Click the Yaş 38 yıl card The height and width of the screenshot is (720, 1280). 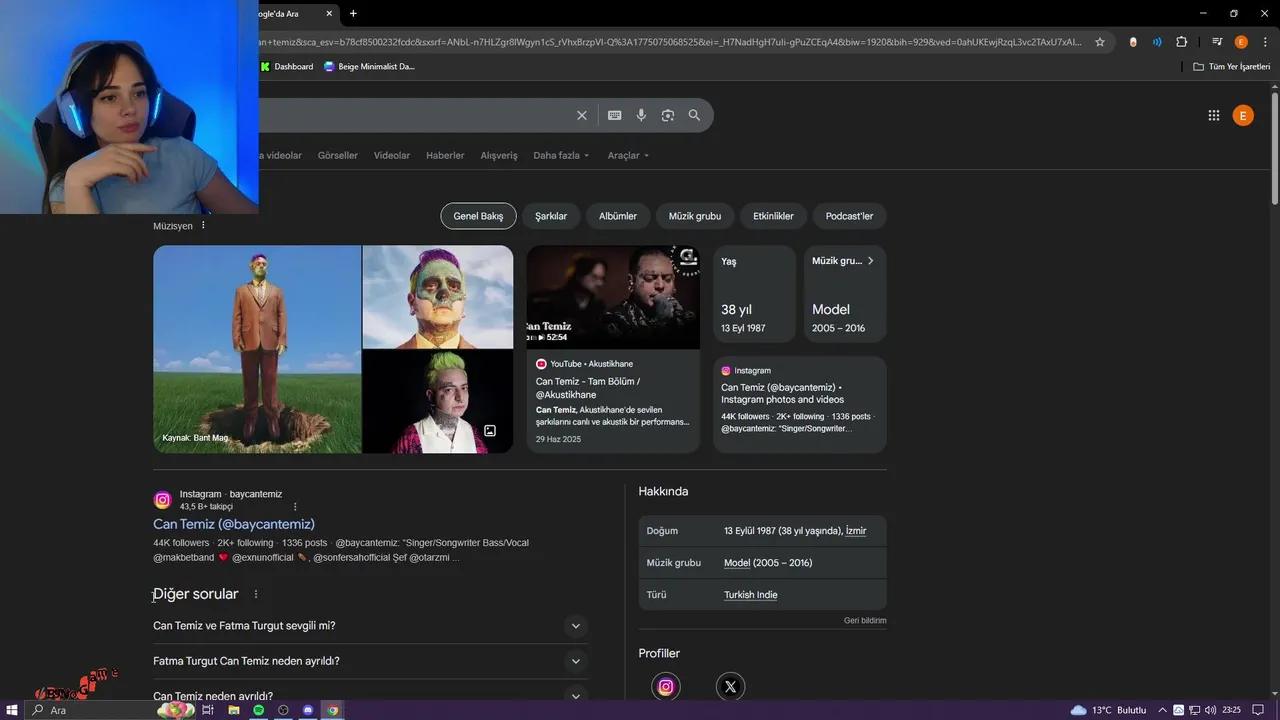point(755,294)
